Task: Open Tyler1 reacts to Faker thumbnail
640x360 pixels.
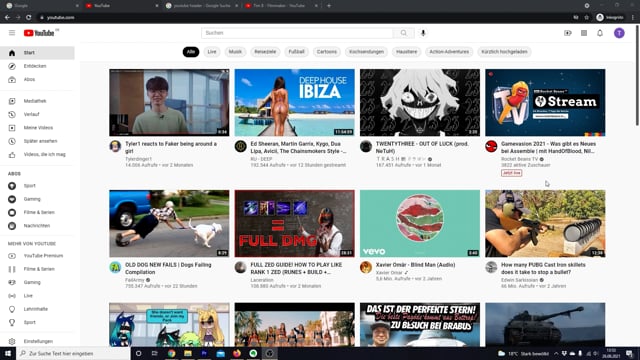Action: [169, 102]
